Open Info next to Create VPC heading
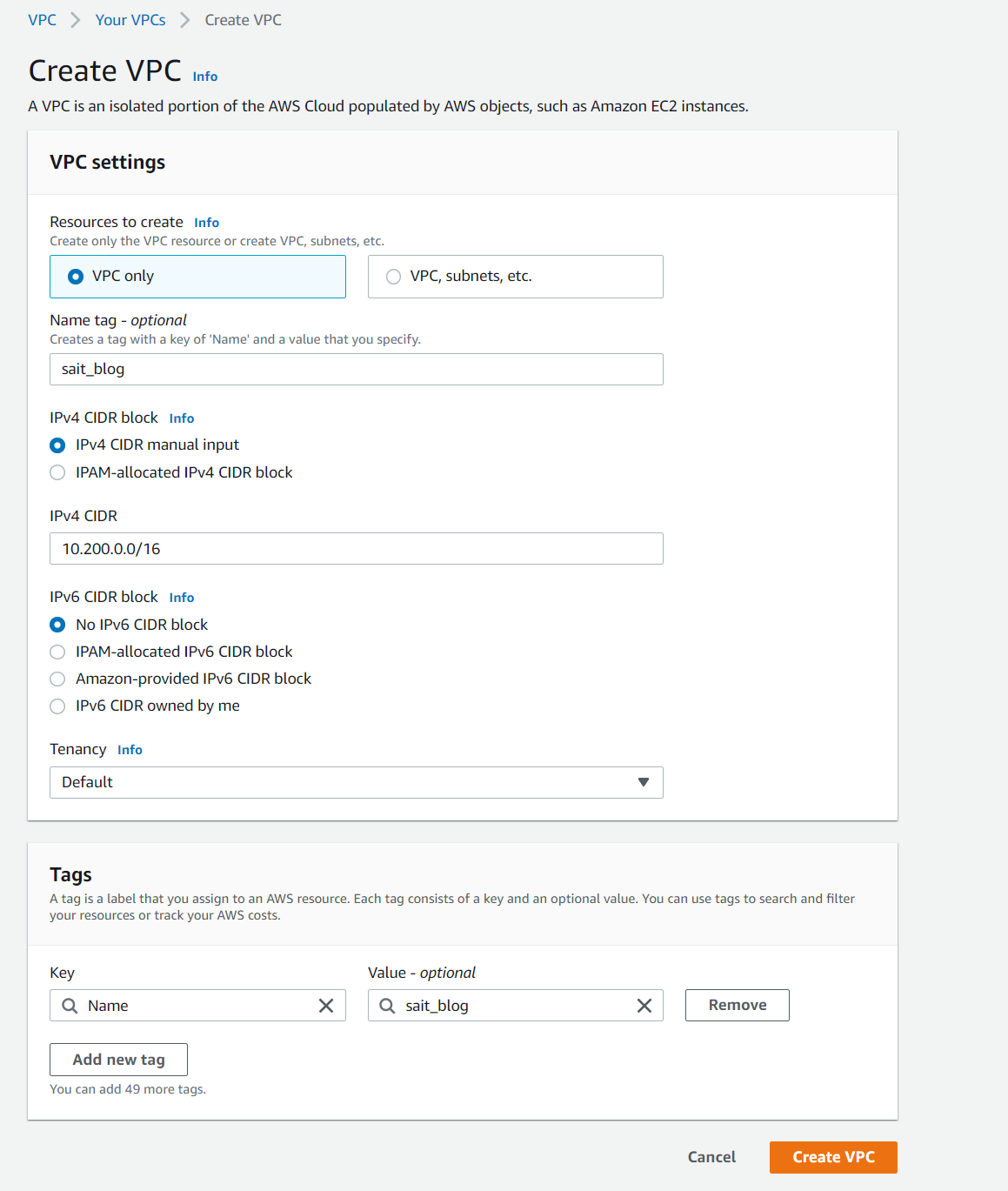The image size is (1008, 1191). [x=205, y=77]
